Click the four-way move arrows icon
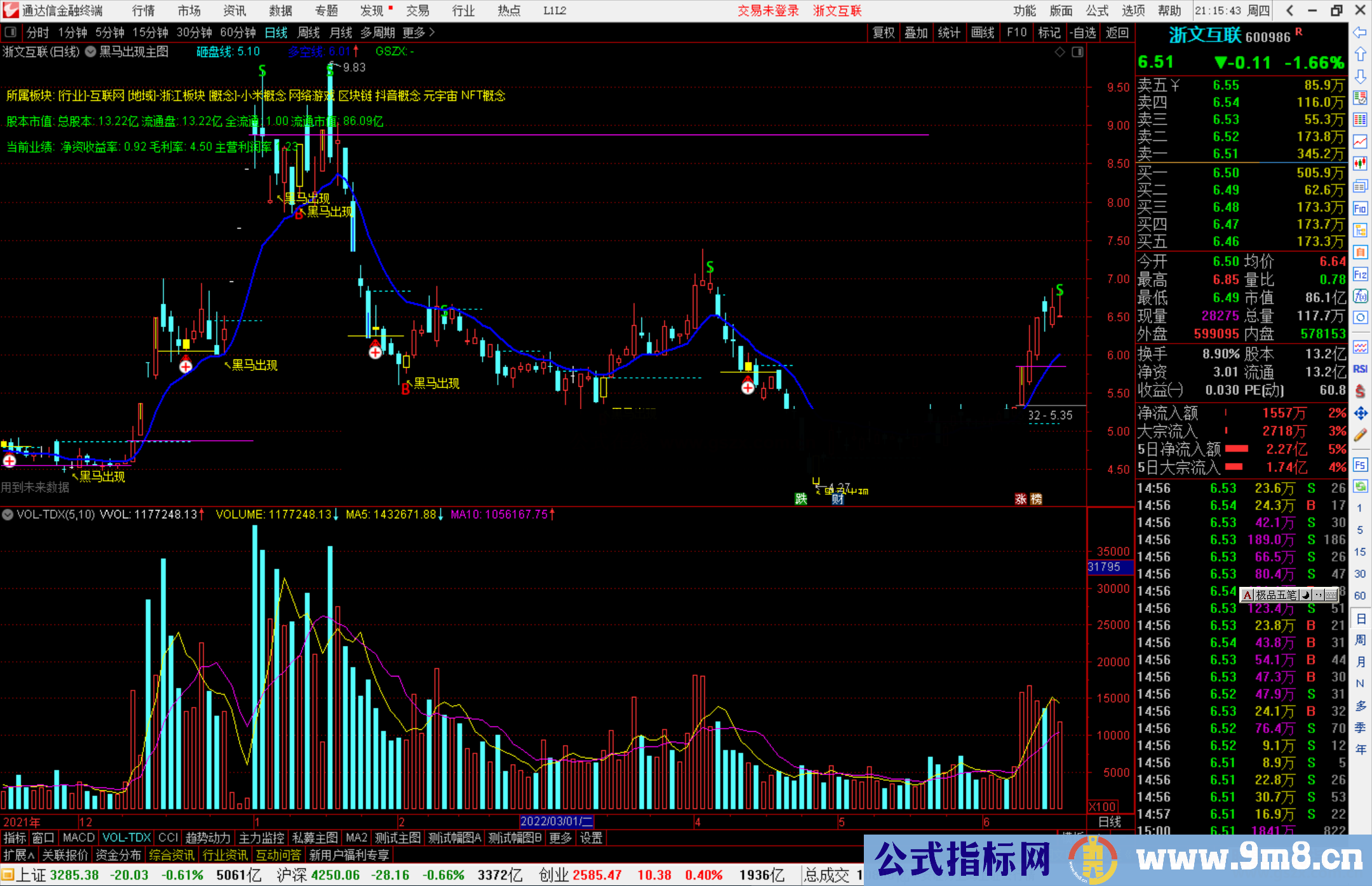This screenshot has width=1372, height=886. (1360, 413)
